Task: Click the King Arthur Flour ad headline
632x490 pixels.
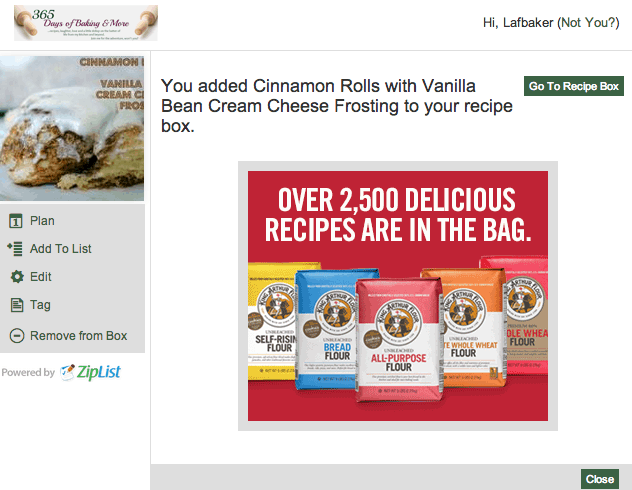Action: [x=397, y=214]
